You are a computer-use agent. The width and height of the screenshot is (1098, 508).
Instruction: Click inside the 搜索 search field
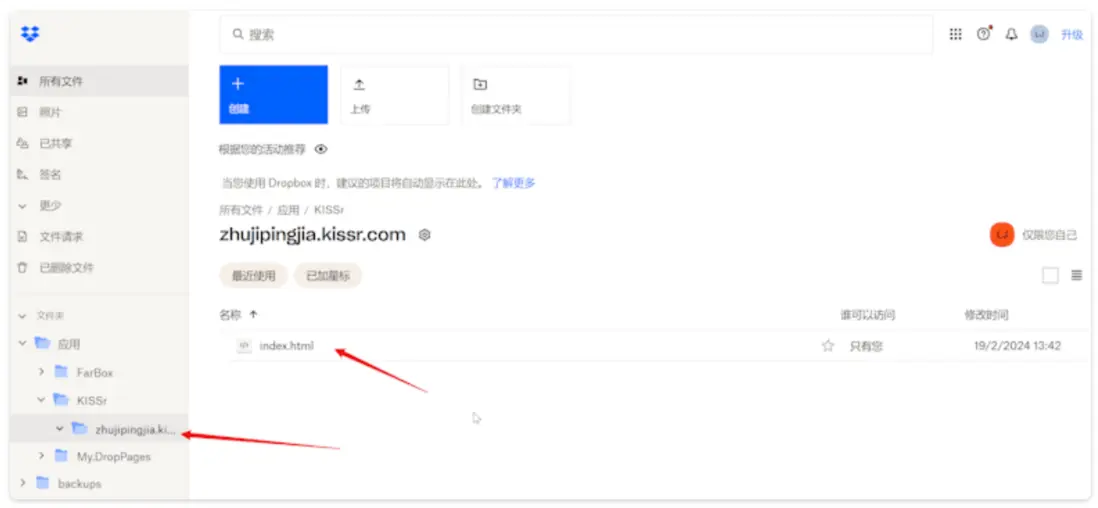(576, 34)
